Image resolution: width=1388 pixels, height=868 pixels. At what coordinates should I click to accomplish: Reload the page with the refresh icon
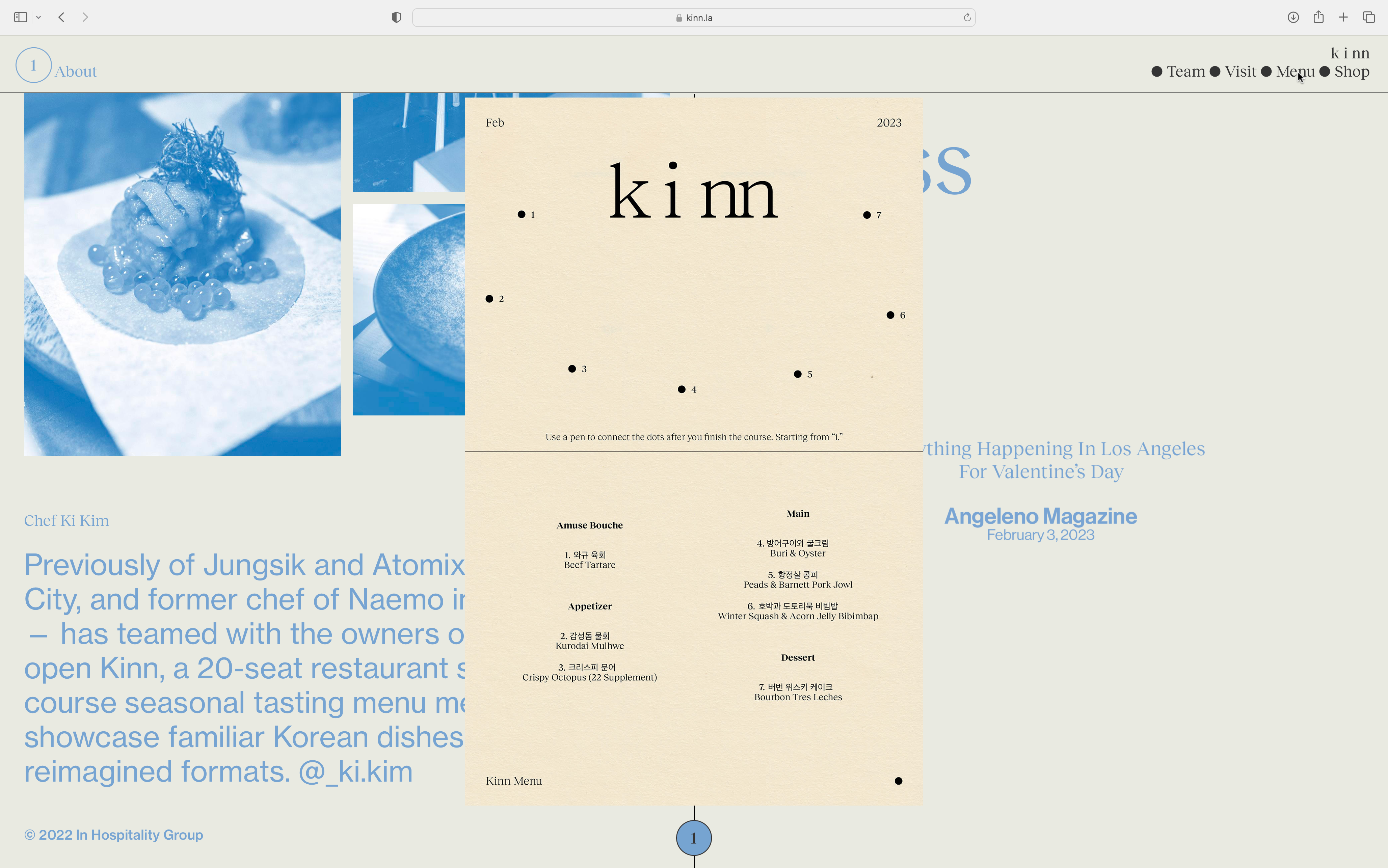point(967,17)
